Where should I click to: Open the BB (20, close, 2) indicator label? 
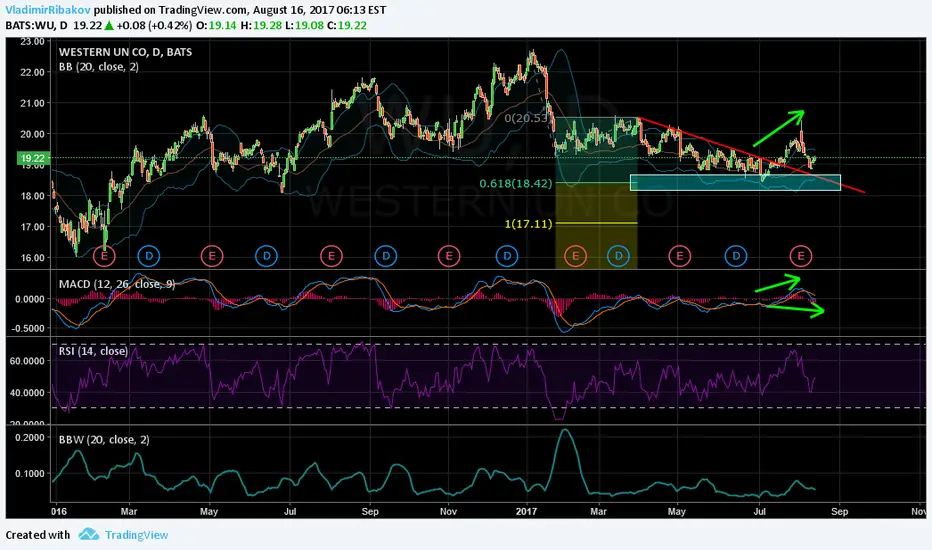[99, 67]
